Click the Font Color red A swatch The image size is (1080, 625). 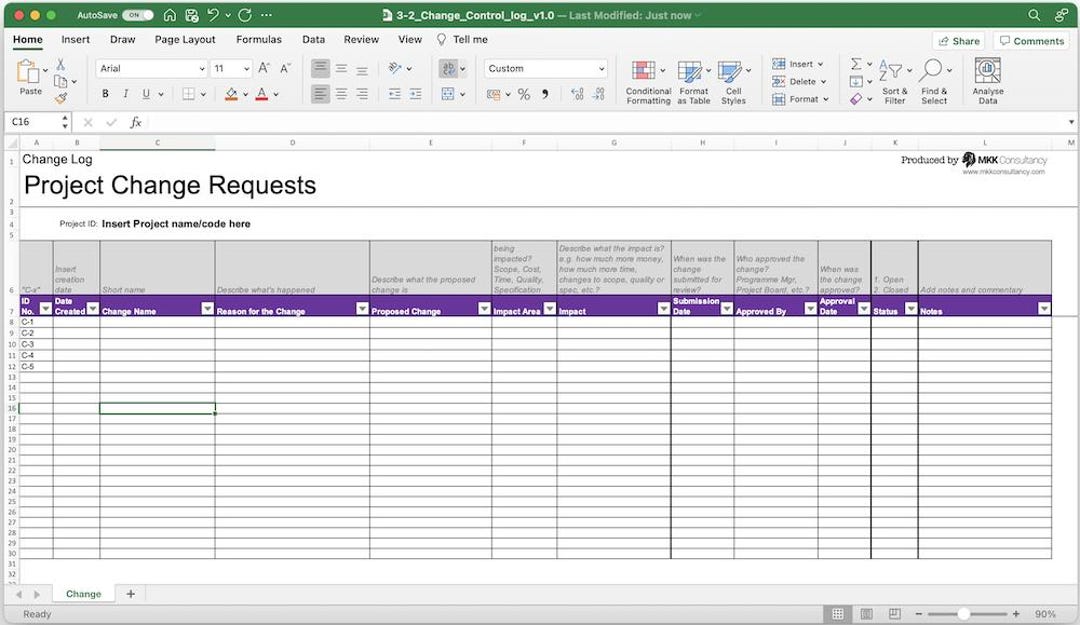[x=262, y=94]
